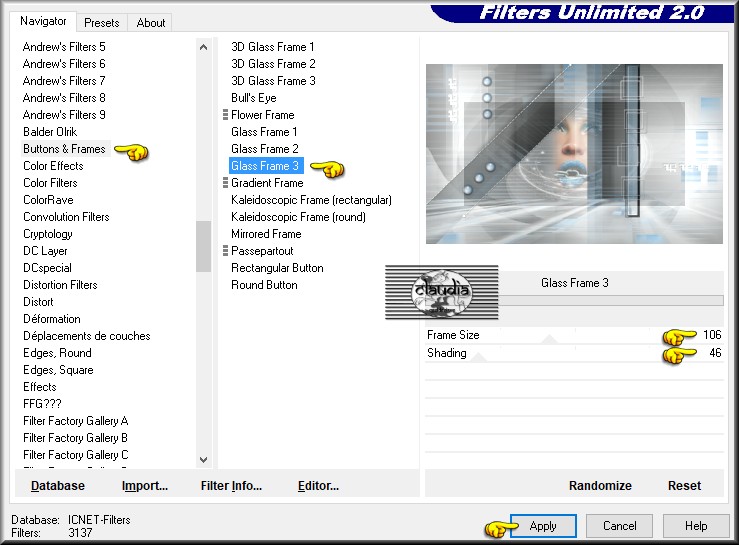
Task: Click the Shading slider handle
Action: click(479, 357)
